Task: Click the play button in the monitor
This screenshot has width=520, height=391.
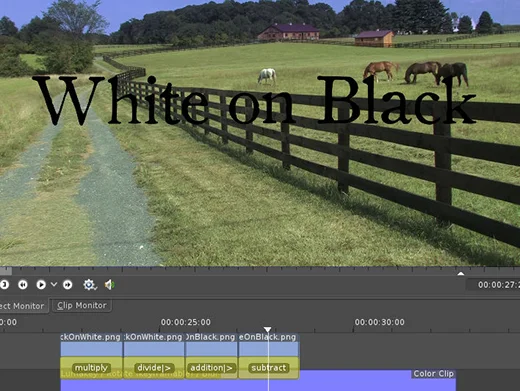Action: [x=41, y=285]
